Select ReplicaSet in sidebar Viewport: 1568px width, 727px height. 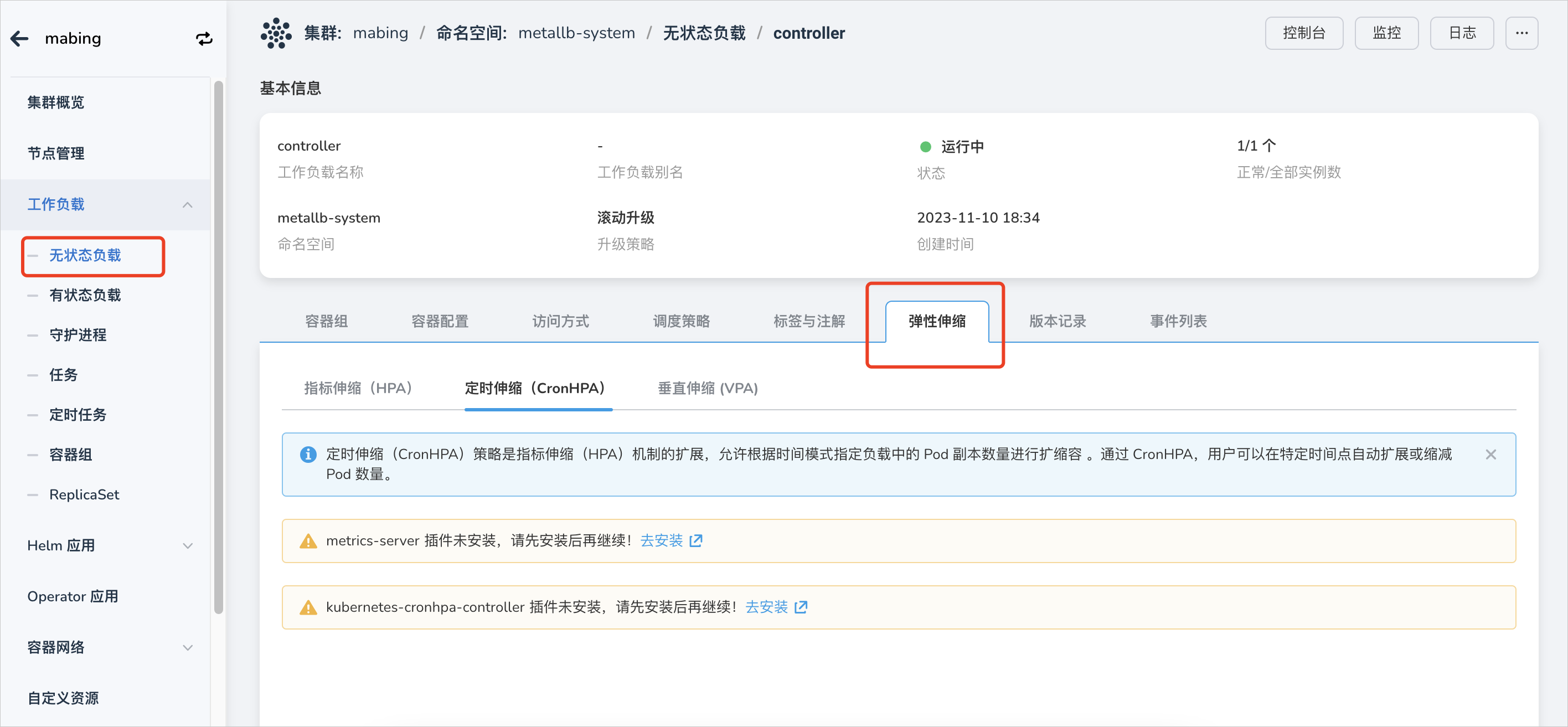84,494
